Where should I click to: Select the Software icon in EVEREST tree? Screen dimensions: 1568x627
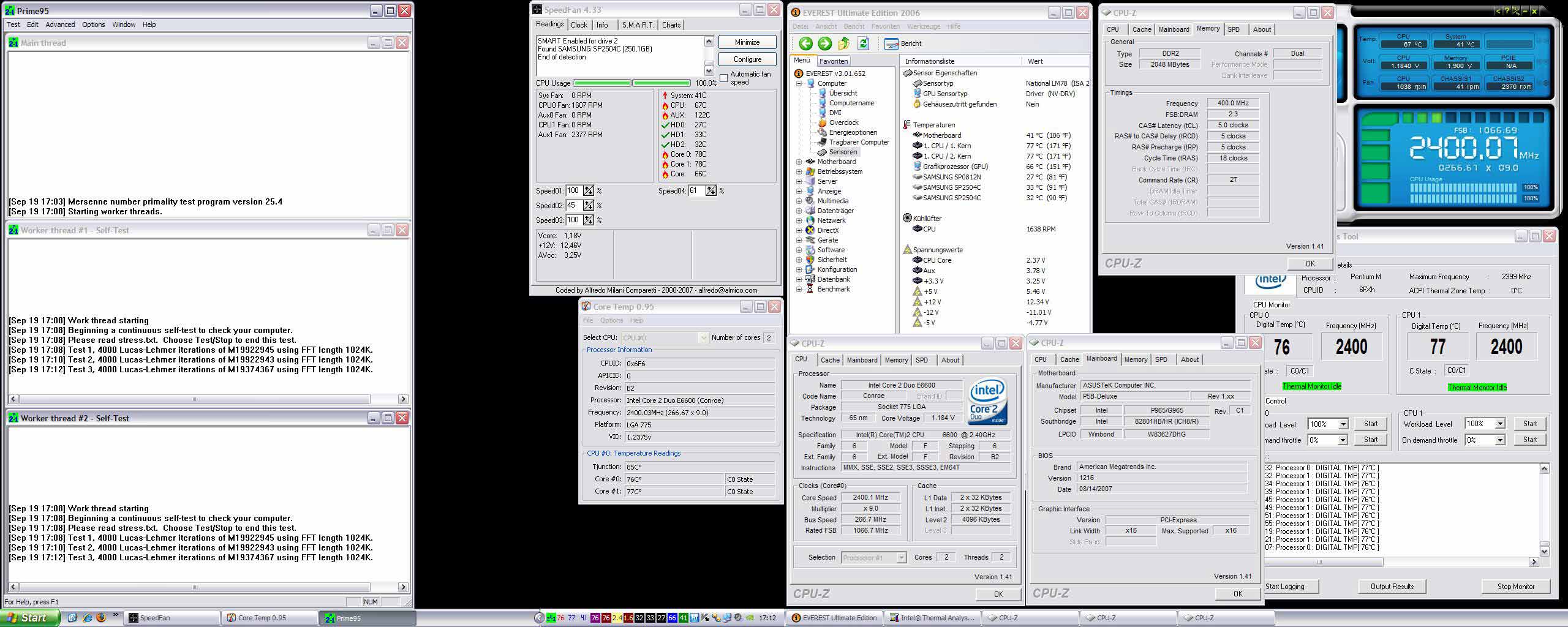[x=810, y=250]
